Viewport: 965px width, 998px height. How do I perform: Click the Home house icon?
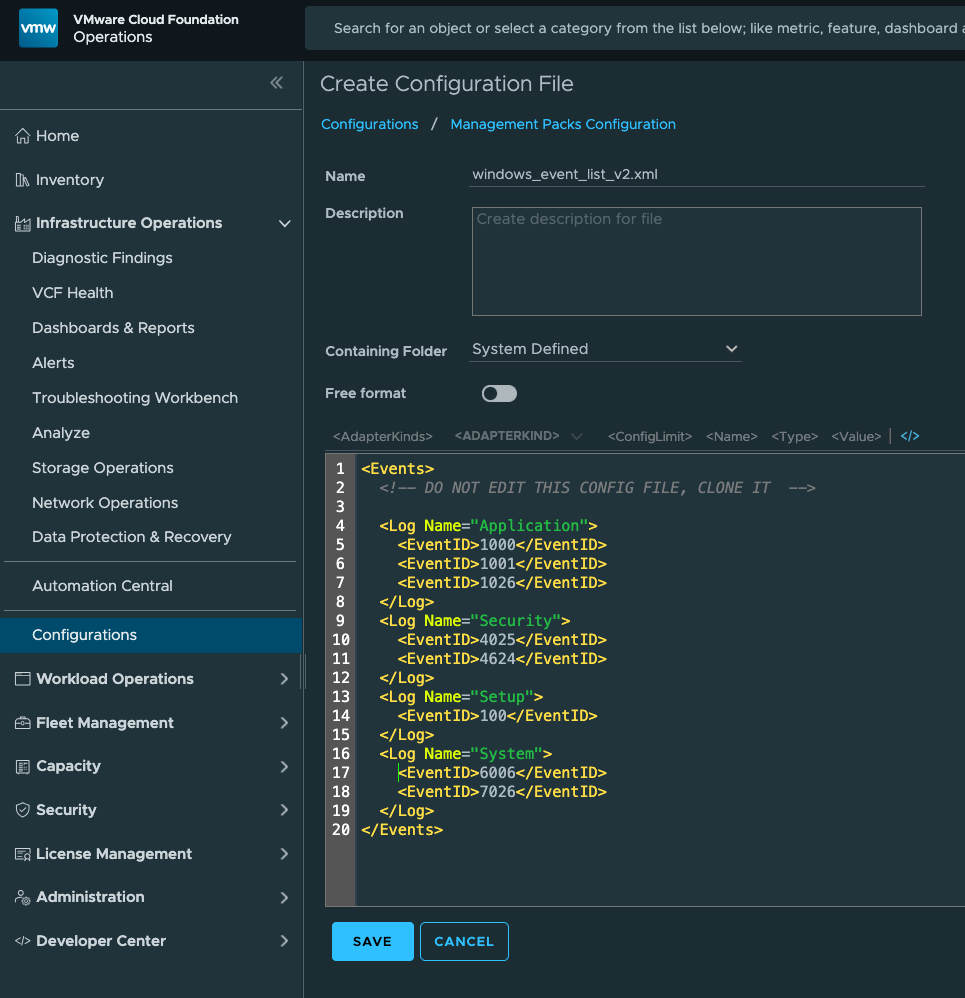22,136
